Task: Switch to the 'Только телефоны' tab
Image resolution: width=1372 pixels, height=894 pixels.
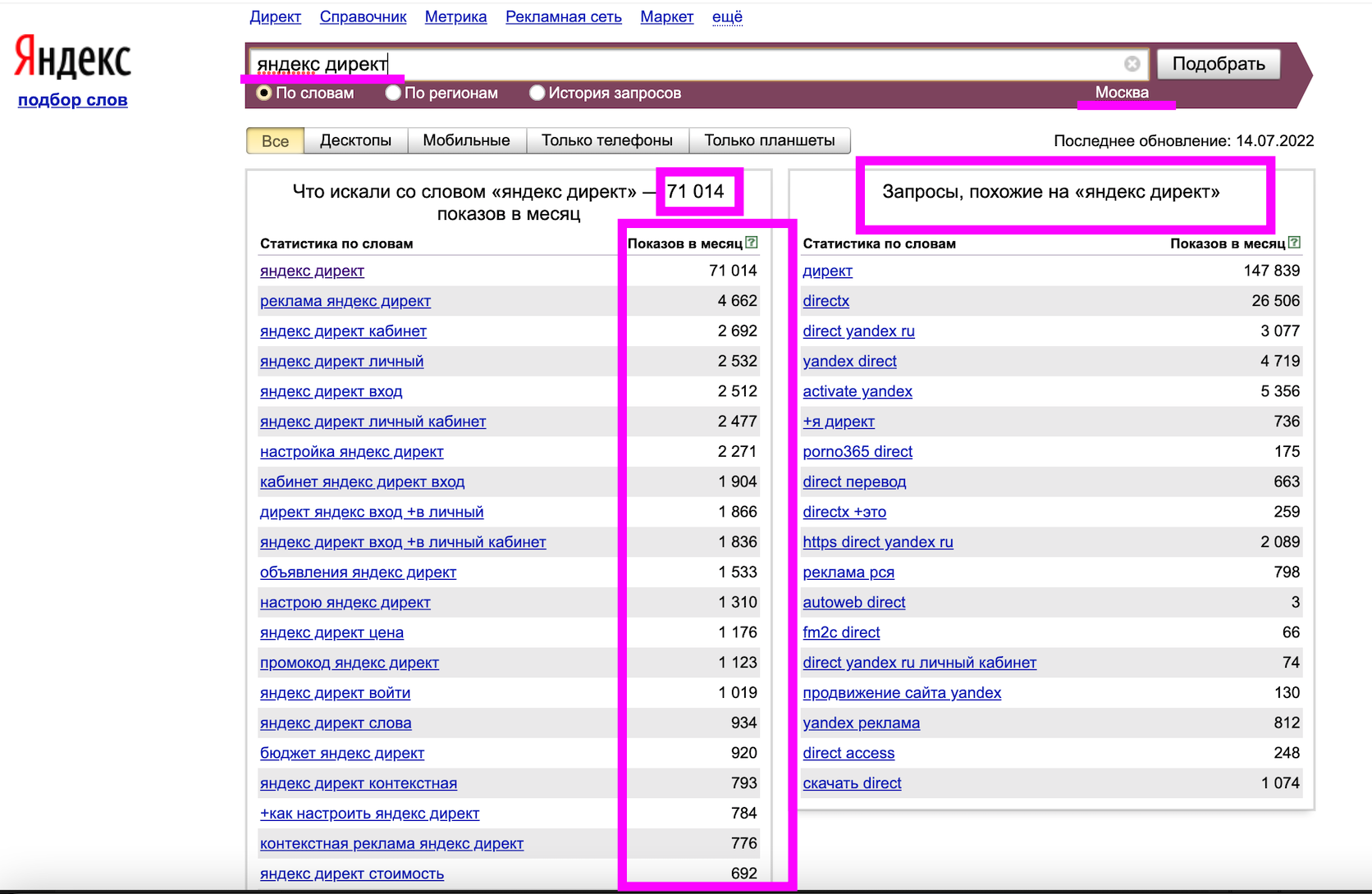Action: coord(607,141)
